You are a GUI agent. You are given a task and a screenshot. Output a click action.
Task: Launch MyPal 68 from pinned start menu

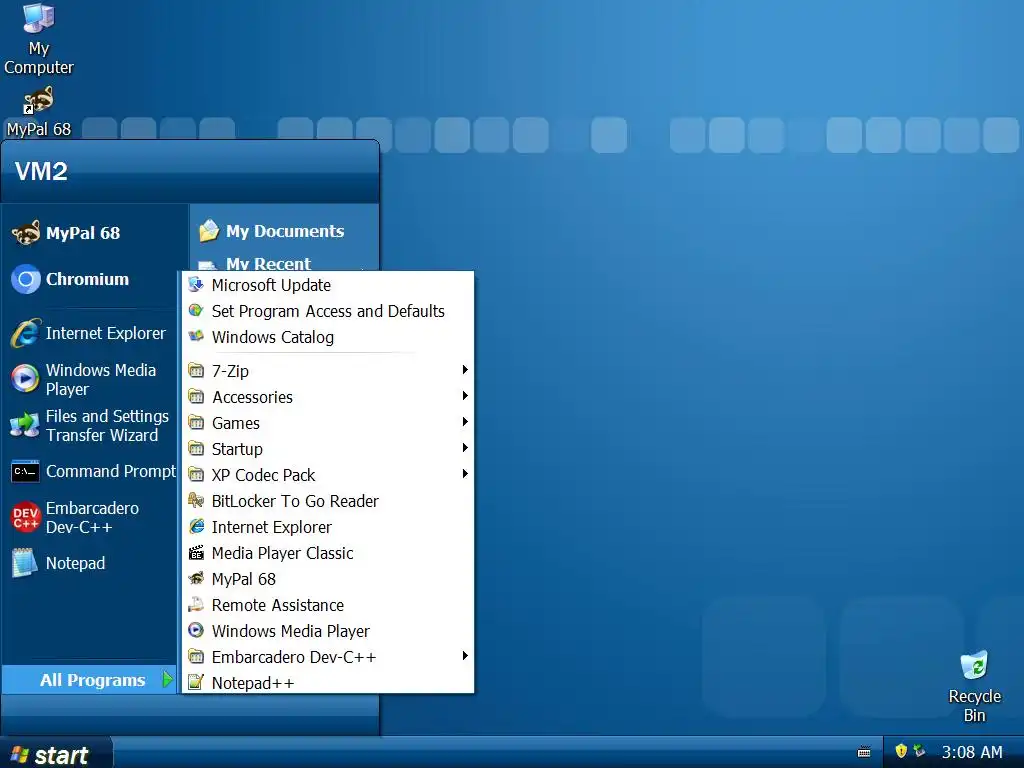point(89,233)
